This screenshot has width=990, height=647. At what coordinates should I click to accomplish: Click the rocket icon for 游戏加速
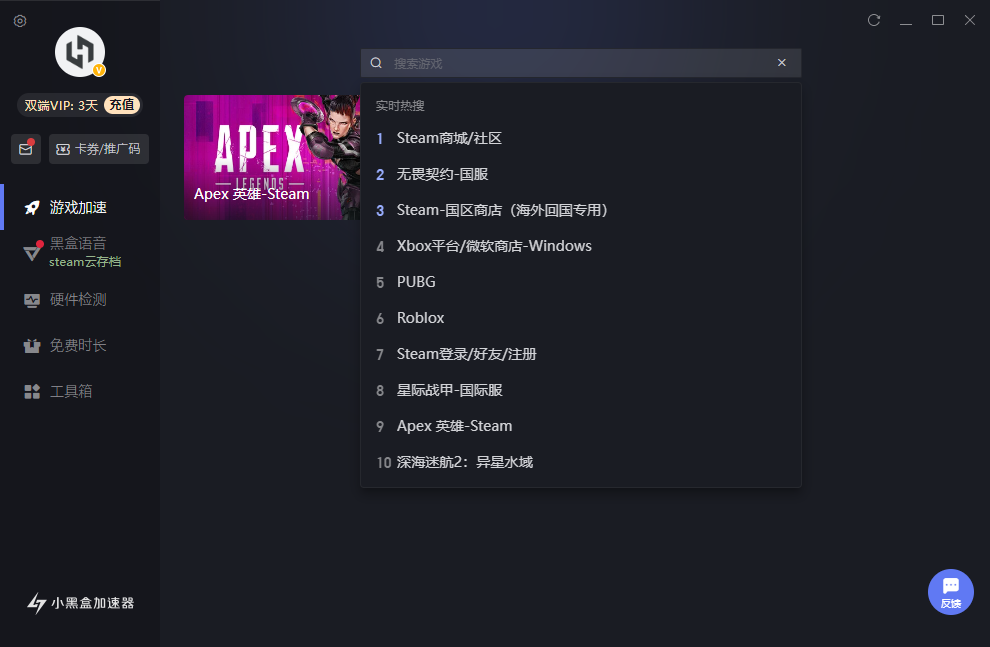tap(32, 208)
